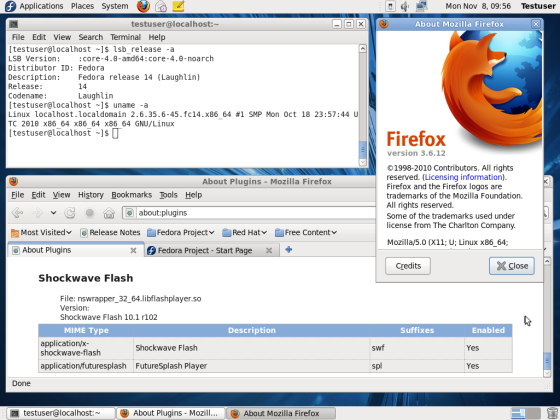Open the Terminal menu in terminal window
Screen dimensions: 560x420
click(x=125, y=37)
